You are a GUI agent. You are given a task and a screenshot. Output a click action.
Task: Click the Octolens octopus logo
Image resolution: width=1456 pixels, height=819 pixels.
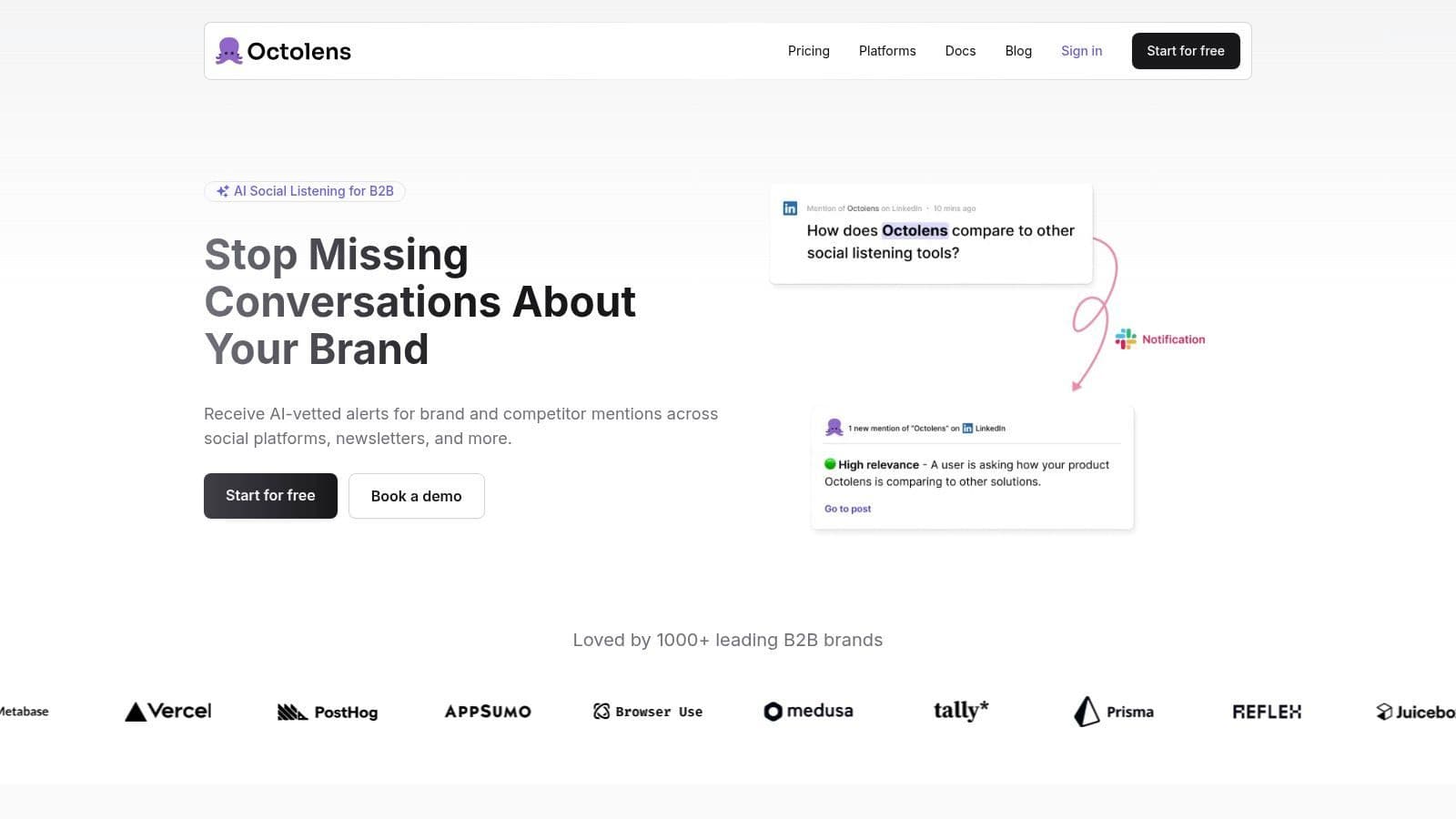pos(228,50)
